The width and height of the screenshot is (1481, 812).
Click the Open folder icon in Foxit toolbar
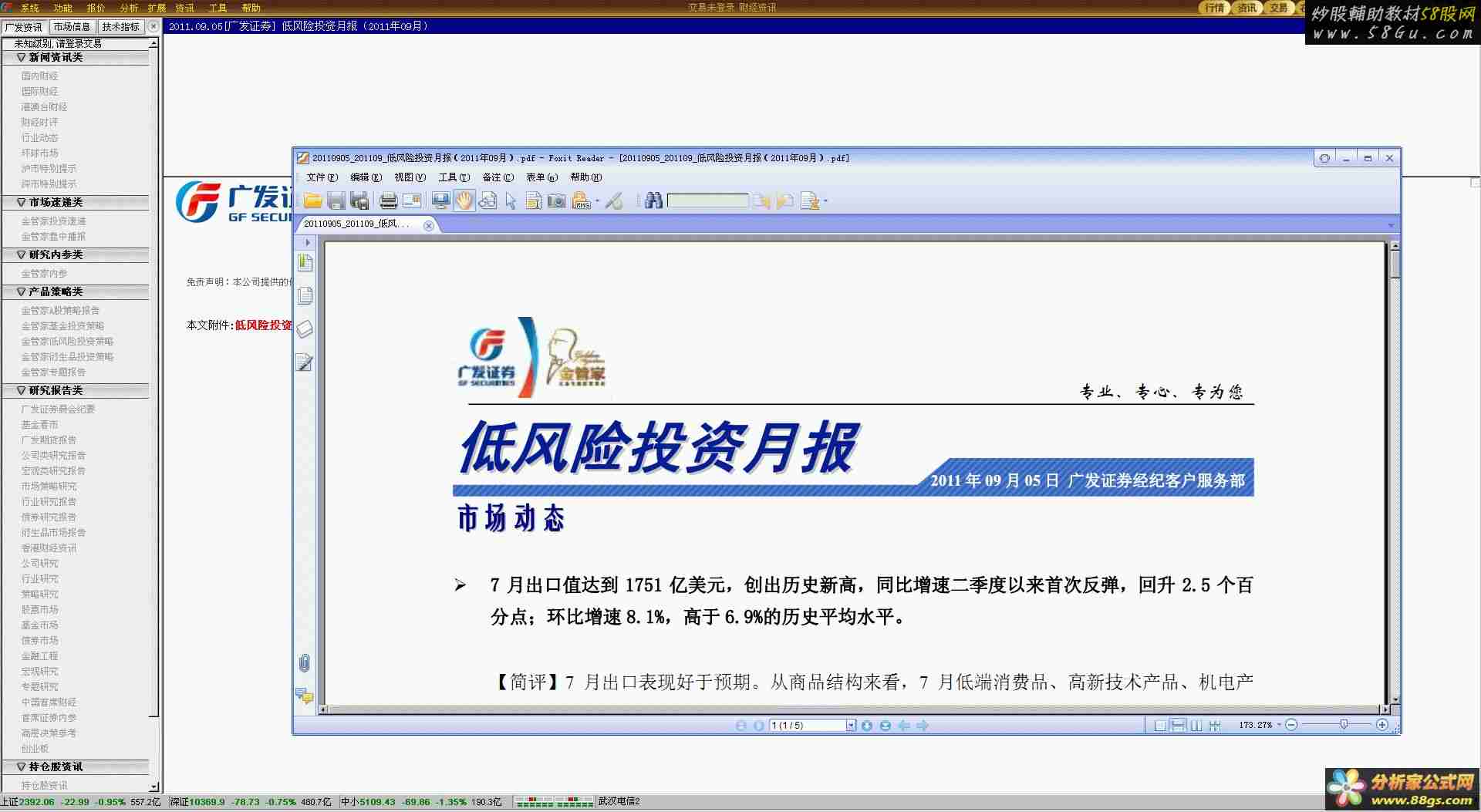tap(312, 201)
